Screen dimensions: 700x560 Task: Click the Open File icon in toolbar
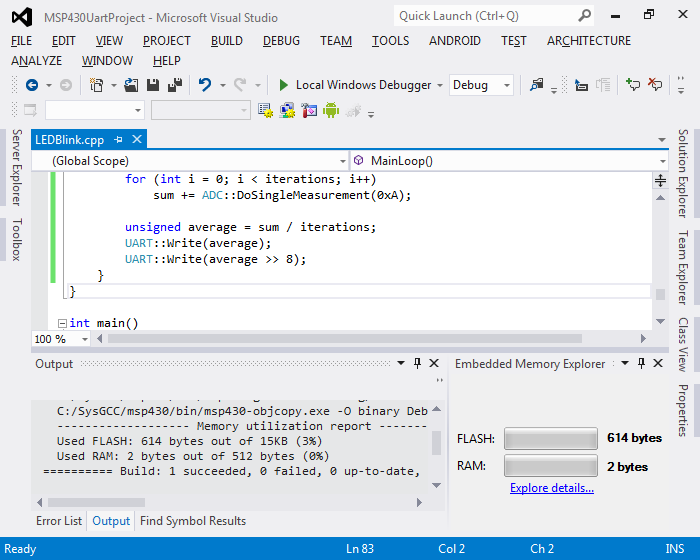[133, 86]
